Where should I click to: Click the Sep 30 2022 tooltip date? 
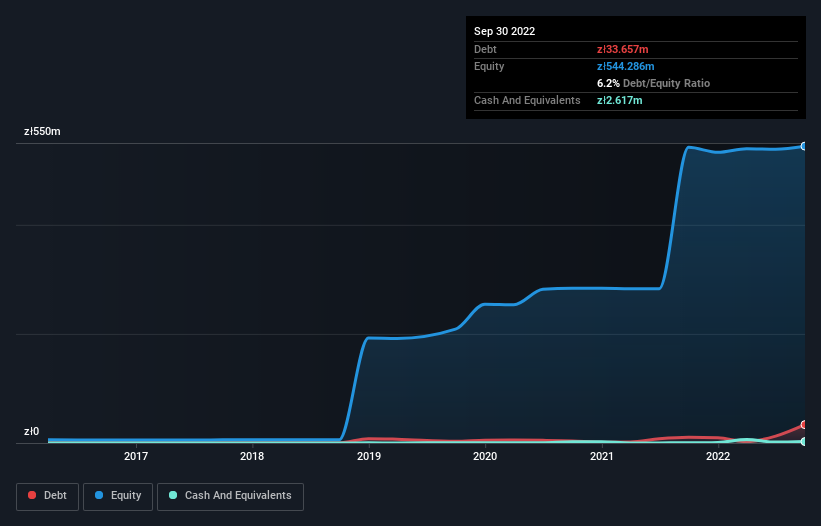pos(504,31)
